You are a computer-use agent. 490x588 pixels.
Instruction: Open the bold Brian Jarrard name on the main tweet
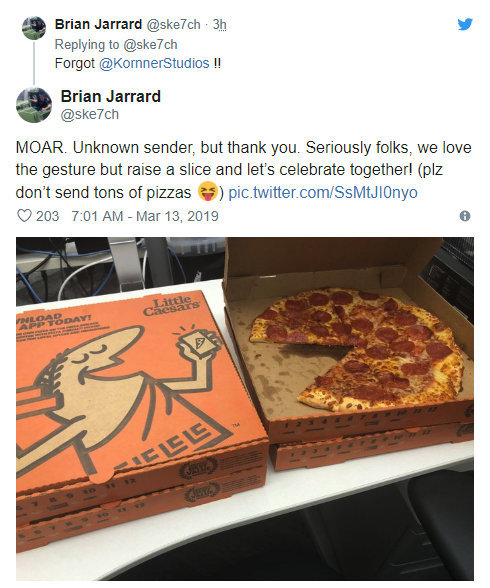coord(111,96)
